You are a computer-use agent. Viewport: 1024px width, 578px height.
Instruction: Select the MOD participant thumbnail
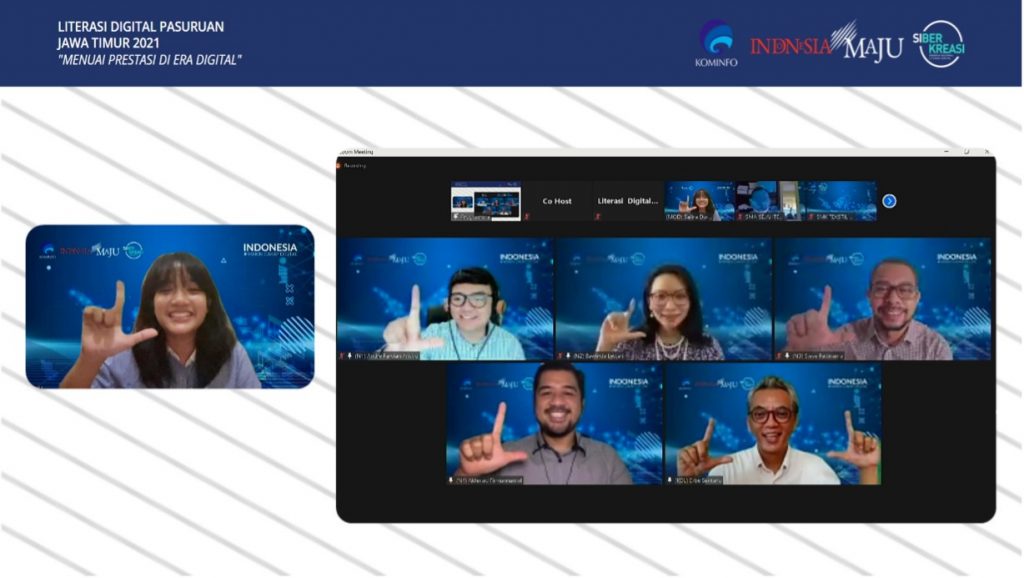(700, 201)
